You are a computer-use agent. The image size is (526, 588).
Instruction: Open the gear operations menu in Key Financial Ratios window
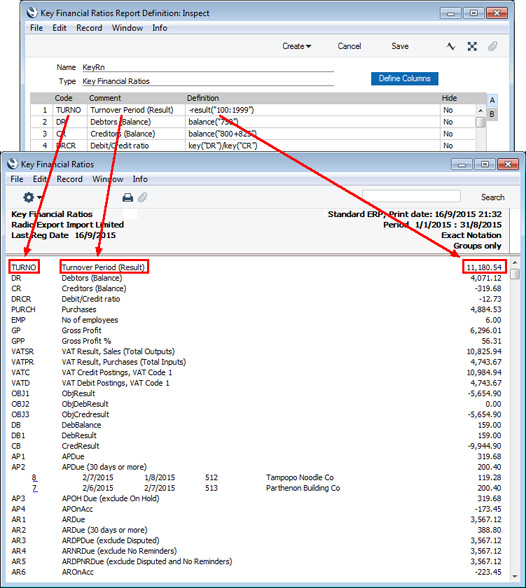32,197
